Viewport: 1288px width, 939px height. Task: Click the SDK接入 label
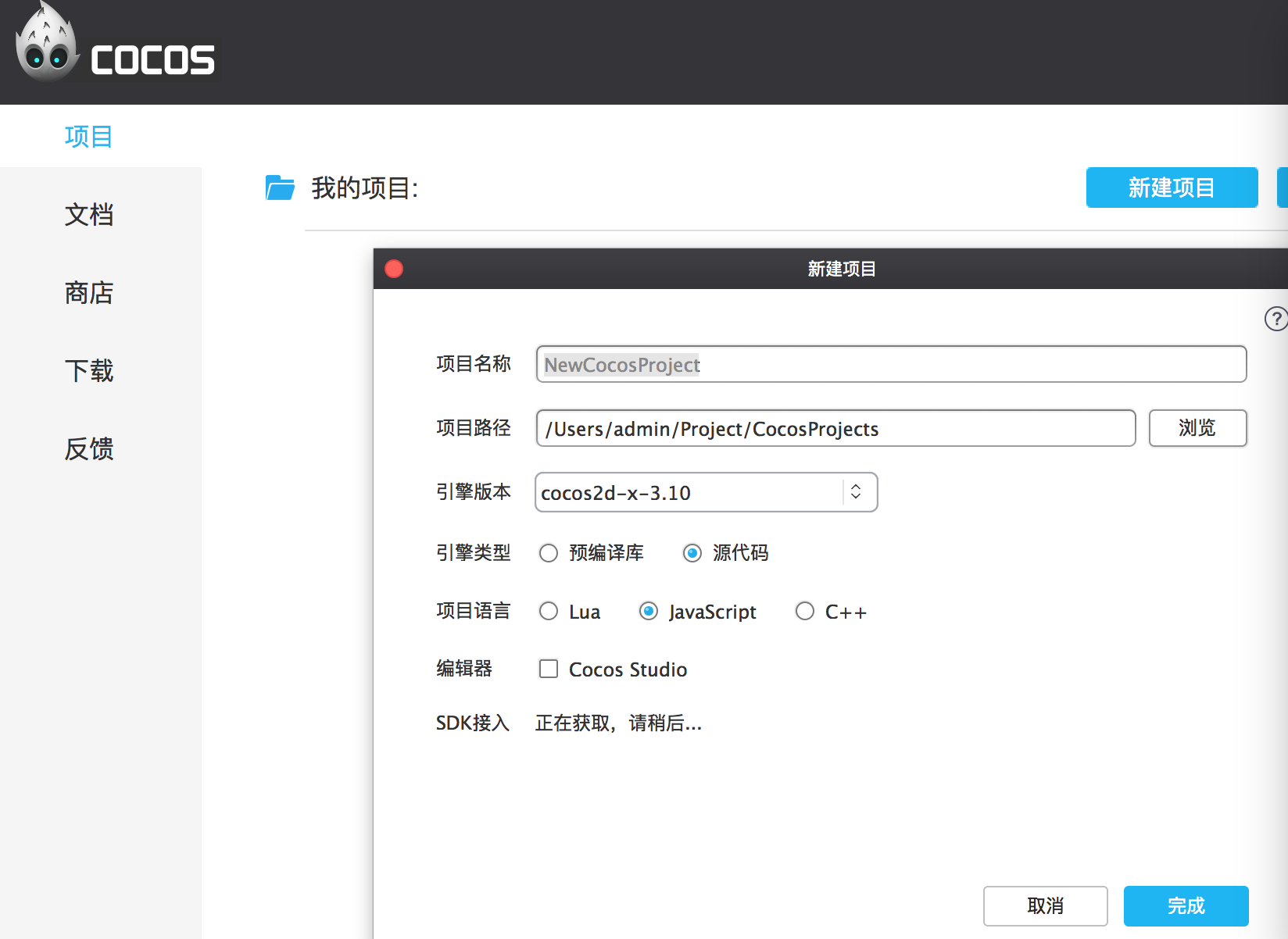[x=473, y=723]
